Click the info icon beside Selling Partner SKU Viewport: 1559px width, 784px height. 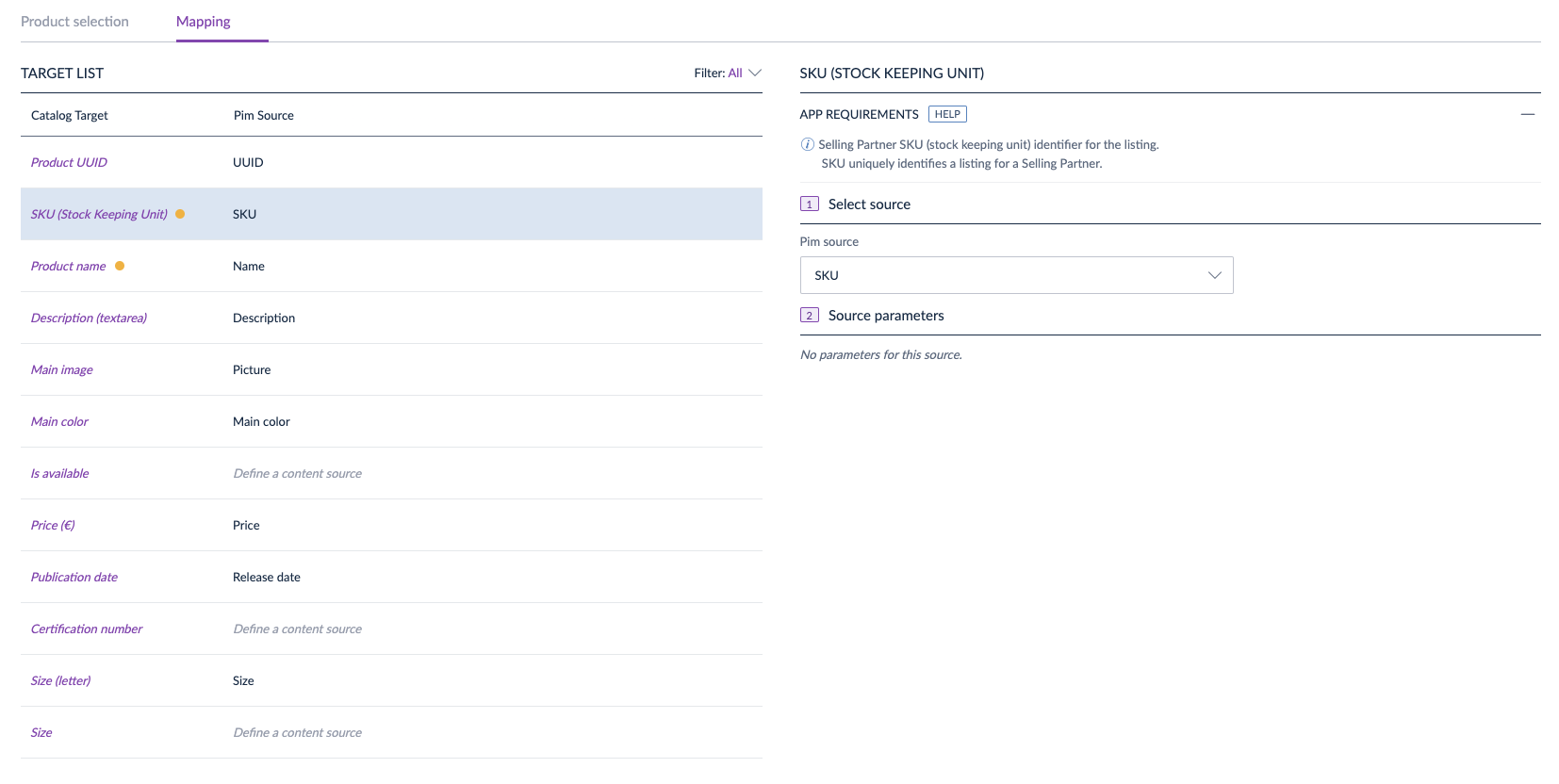pos(807,144)
